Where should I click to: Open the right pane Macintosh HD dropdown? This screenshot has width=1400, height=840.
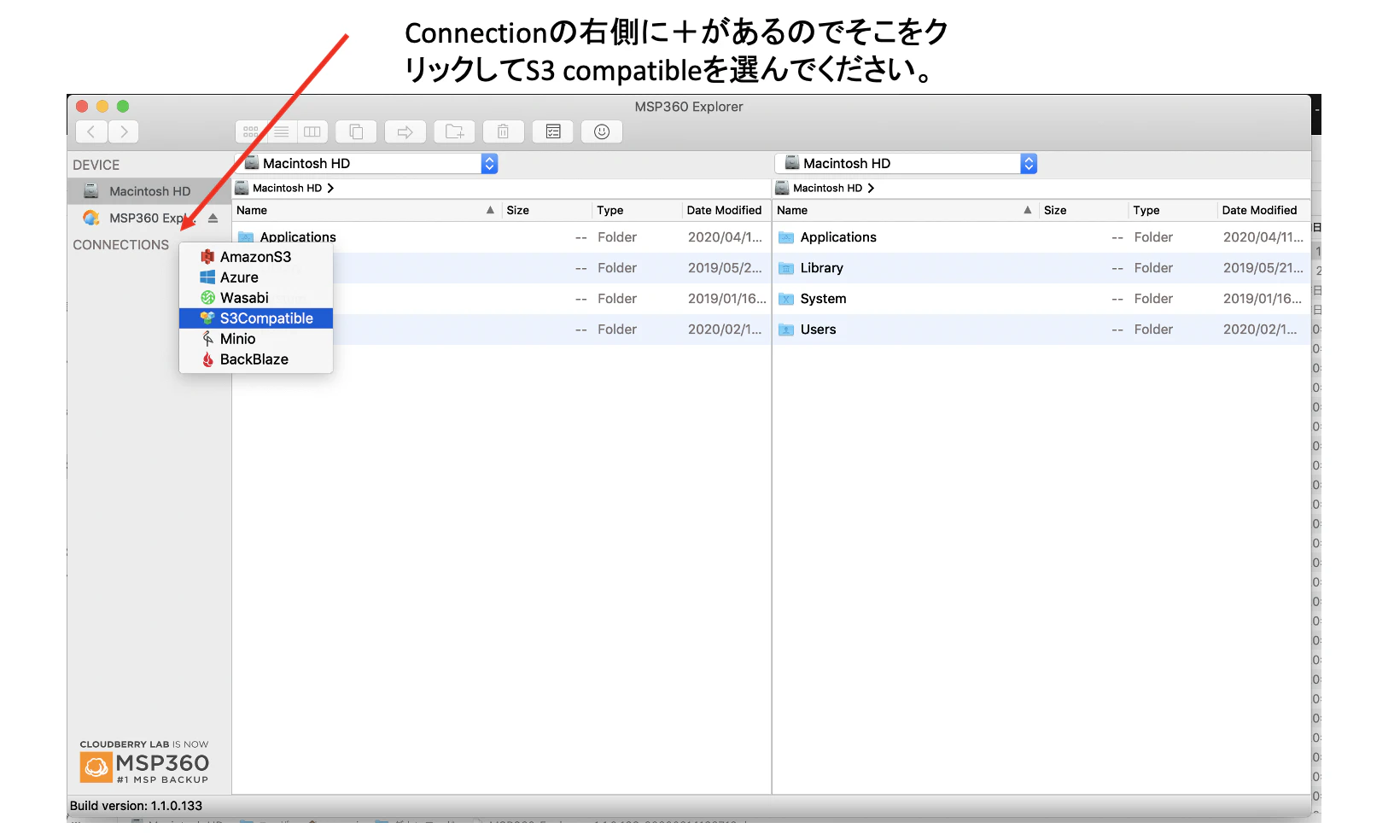coord(907,164)
